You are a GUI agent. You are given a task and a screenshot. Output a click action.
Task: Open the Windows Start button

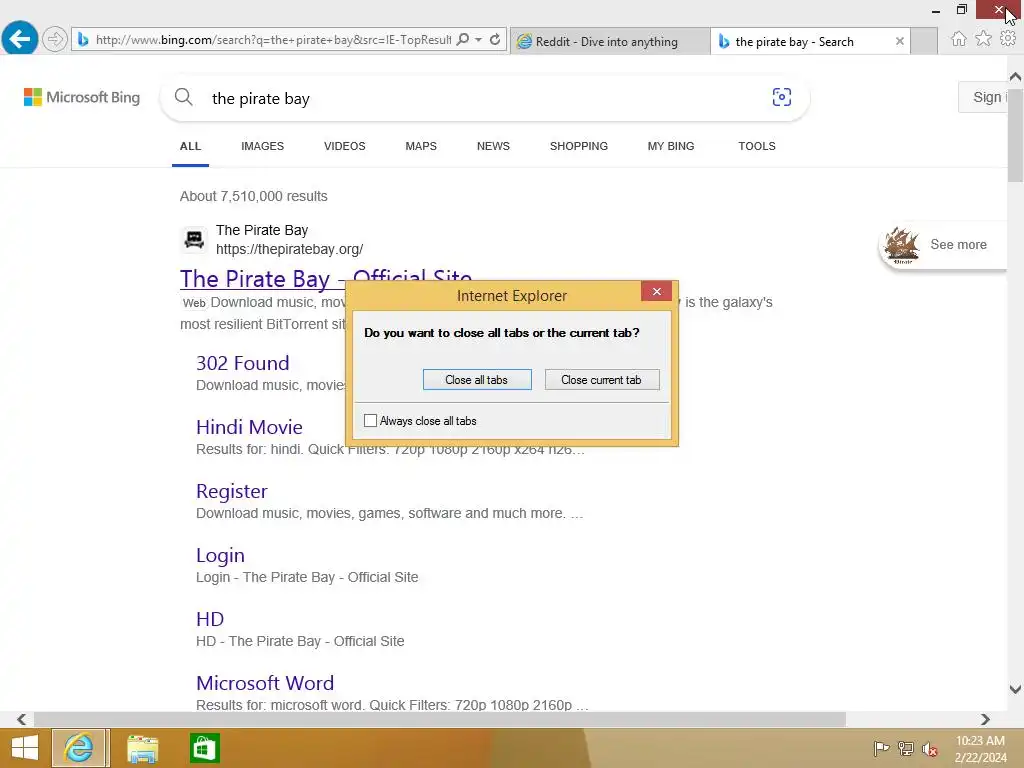click(x=25, y=748)
